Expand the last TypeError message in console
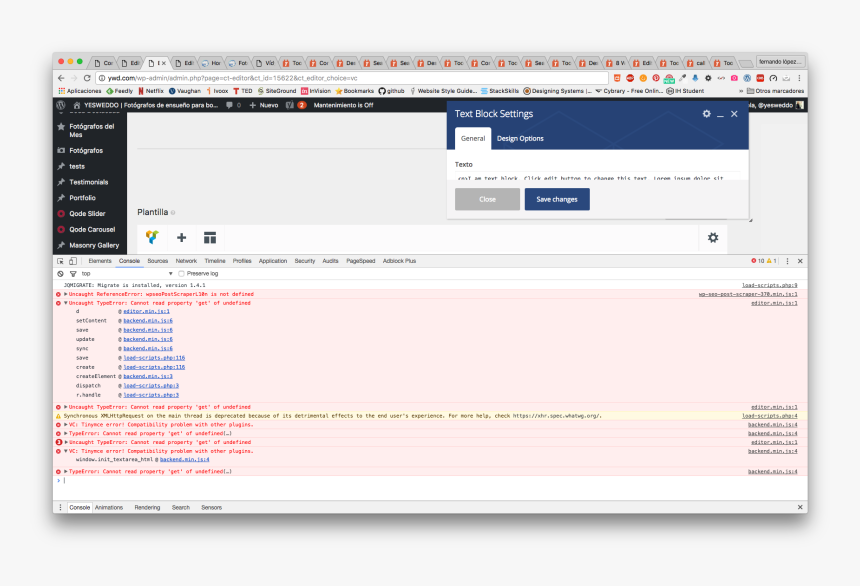Viewport: 860px width, 586px height. pos(66,471)
